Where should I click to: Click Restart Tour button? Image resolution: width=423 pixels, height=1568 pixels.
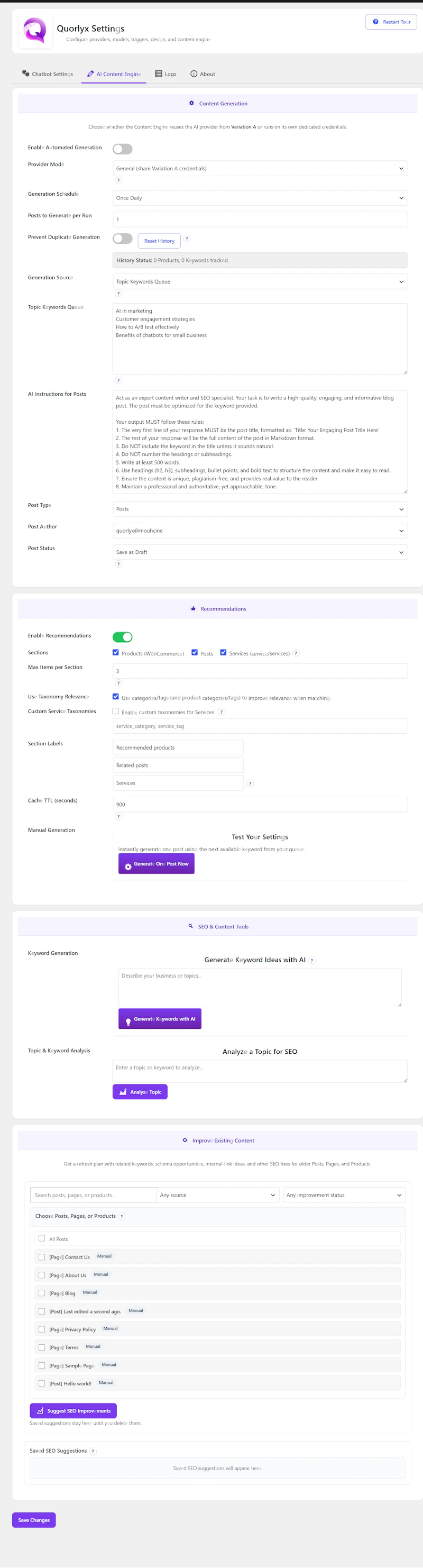[x=391, y=22]
